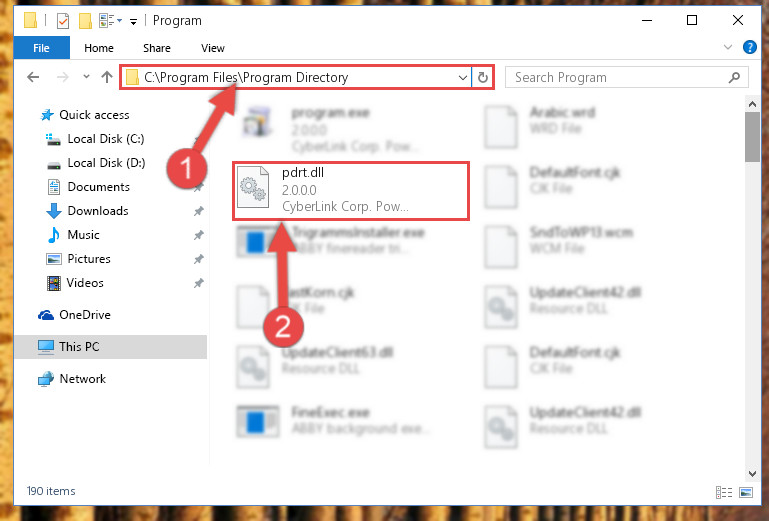This screenshot has height=521, width=769.
Task: Click the search magnifier icon
Action: [734, 78]
